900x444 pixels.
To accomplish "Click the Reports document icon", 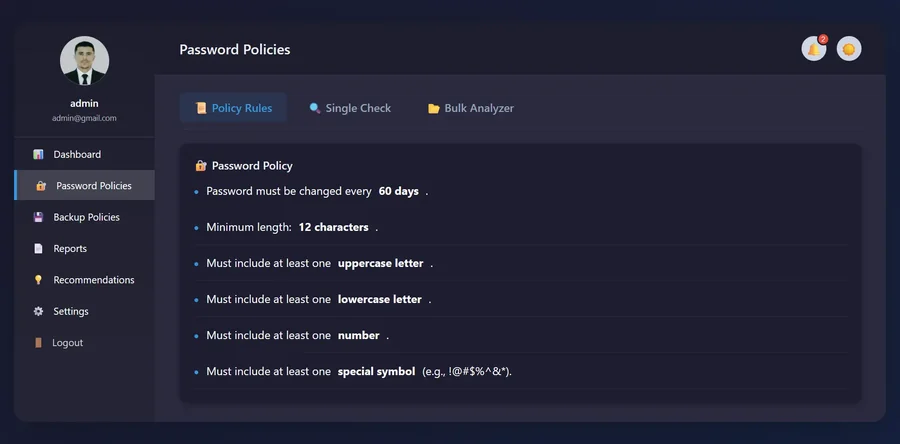I will pos(38,248).
